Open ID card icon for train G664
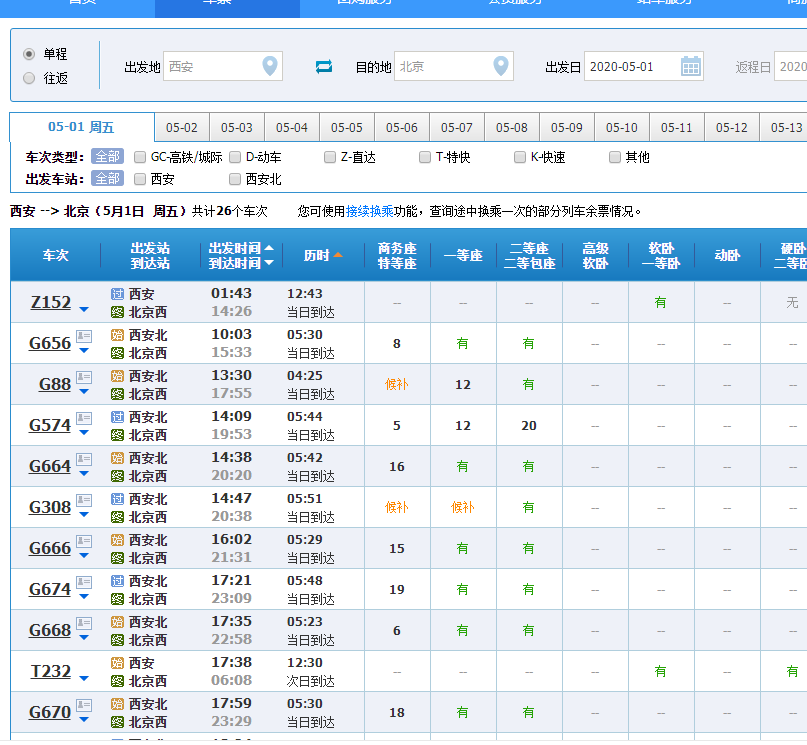 pos(84,459)
